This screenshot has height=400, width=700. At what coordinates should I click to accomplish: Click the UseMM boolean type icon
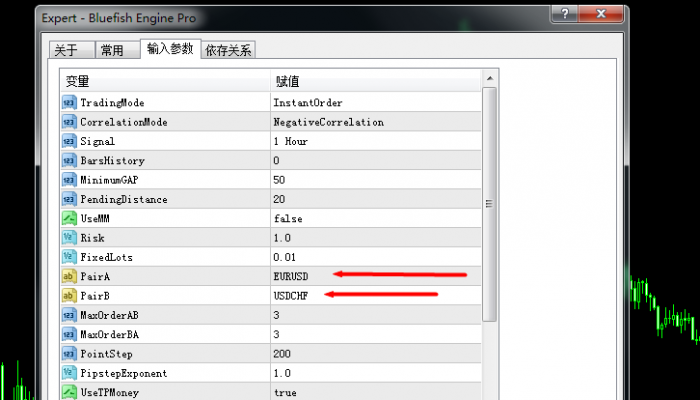click(69, 218)
